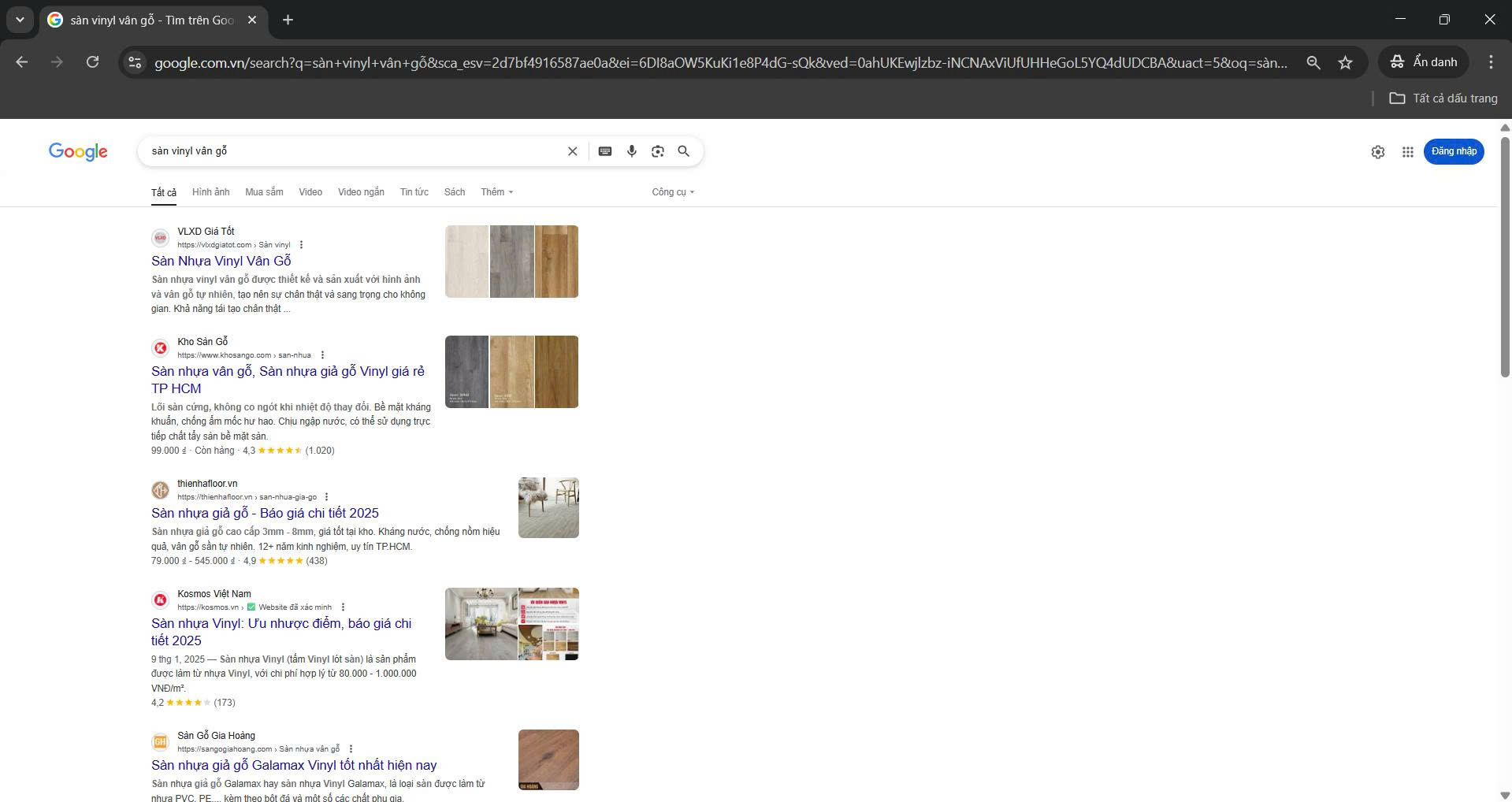Viewport: 1512px width, 802px height.
Task: Open the tab search dropdown arrow
Action: pyautogui.click(x=20, y=20)
